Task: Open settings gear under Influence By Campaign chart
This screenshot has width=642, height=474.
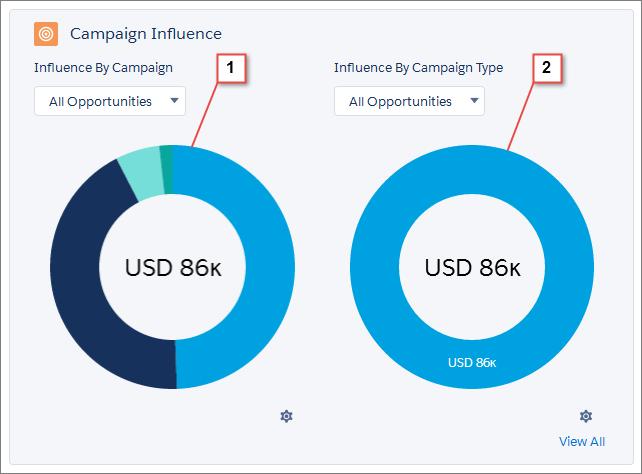Action: (286, 416)
